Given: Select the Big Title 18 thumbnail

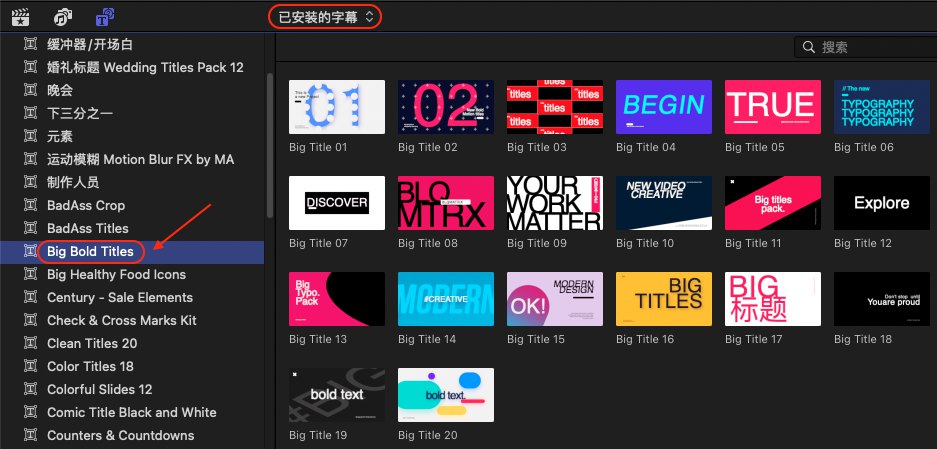Looking at the screenshot, I should [x=882, y=299].
